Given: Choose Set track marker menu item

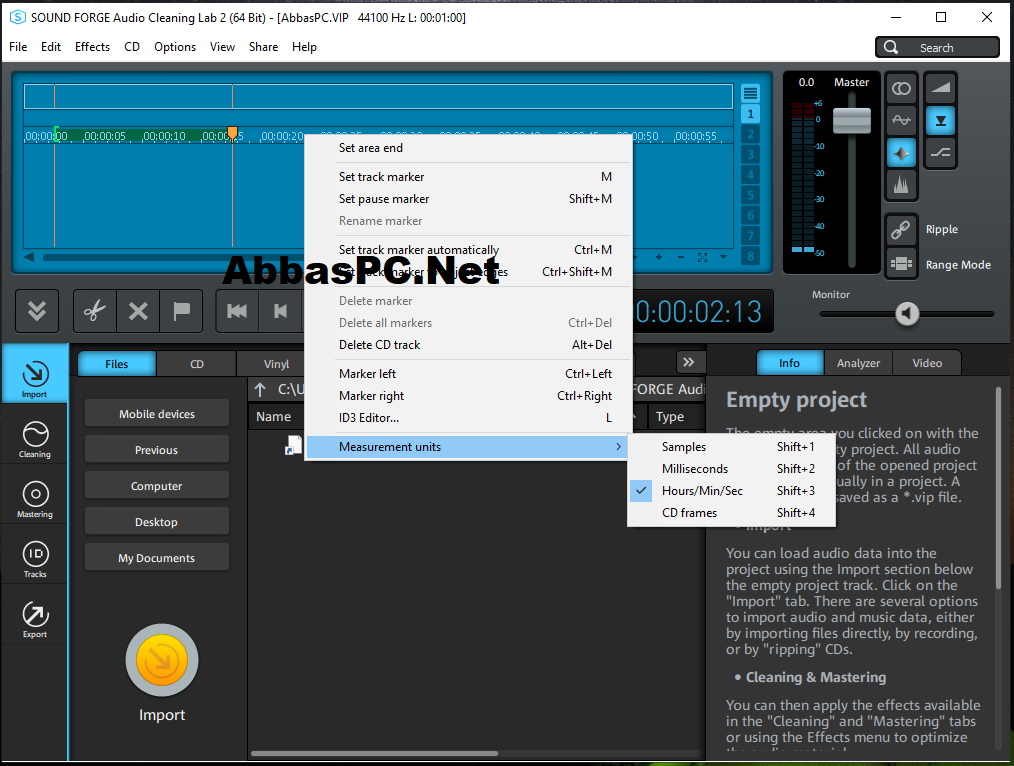Looking at the screenshot, I should click(468, 176).
